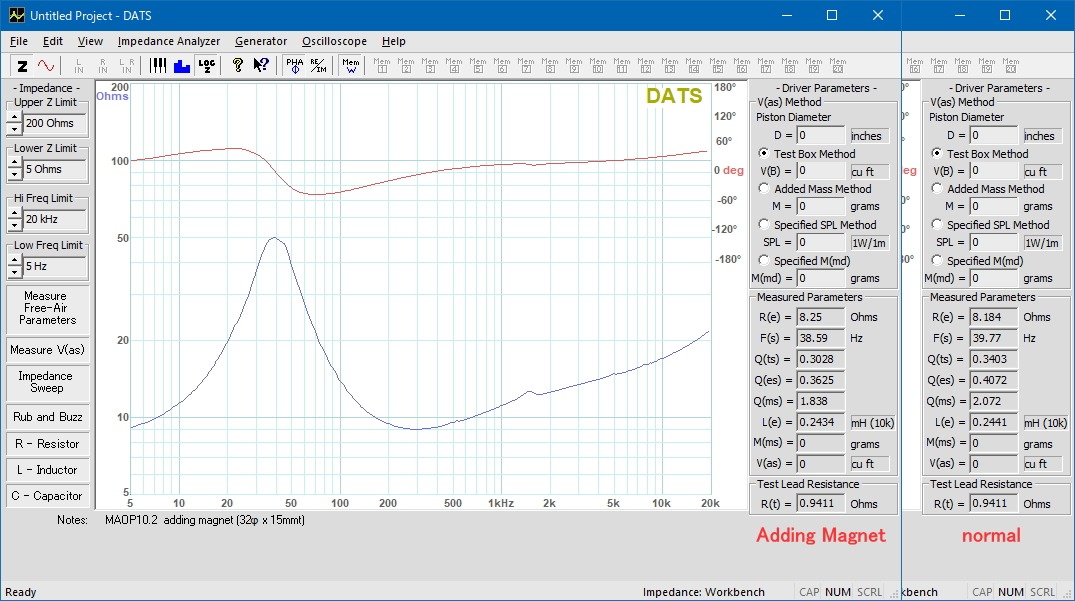The height and width of the screenshot is (601, 1075).
Task: Run the Rub and Buzz test
Action: (47, 417)
